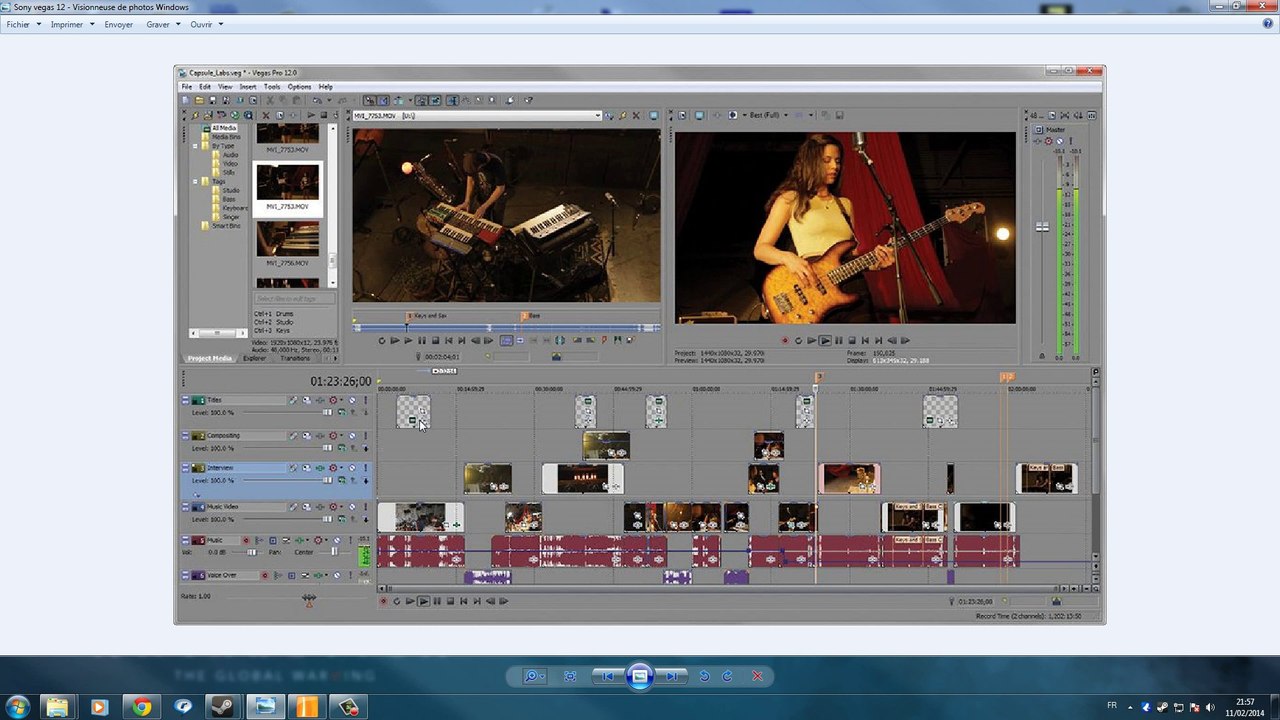
Task: Open the Master bus FX icon
Action: (1039, 141)
